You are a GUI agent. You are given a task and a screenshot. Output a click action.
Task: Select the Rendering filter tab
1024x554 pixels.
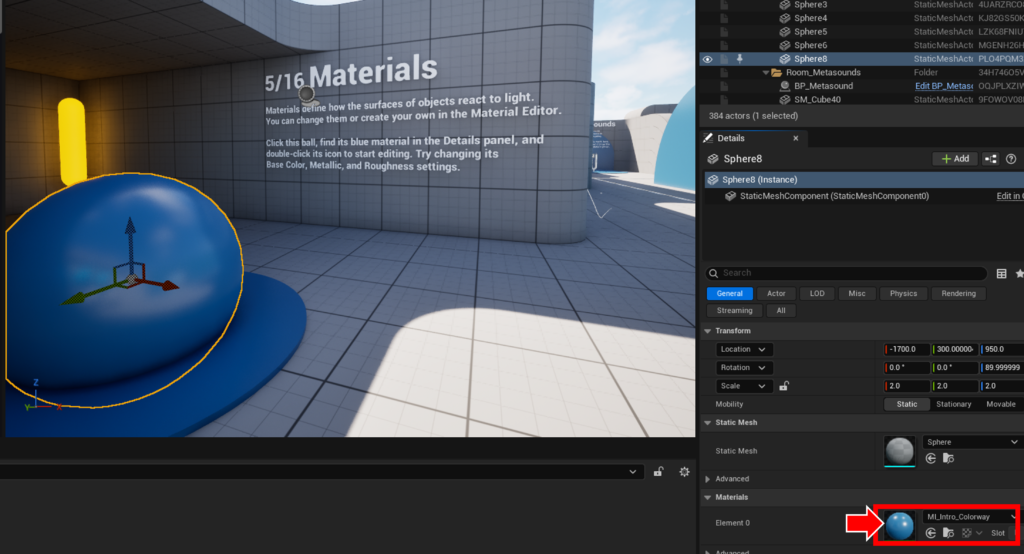click(x=958, y=294)
